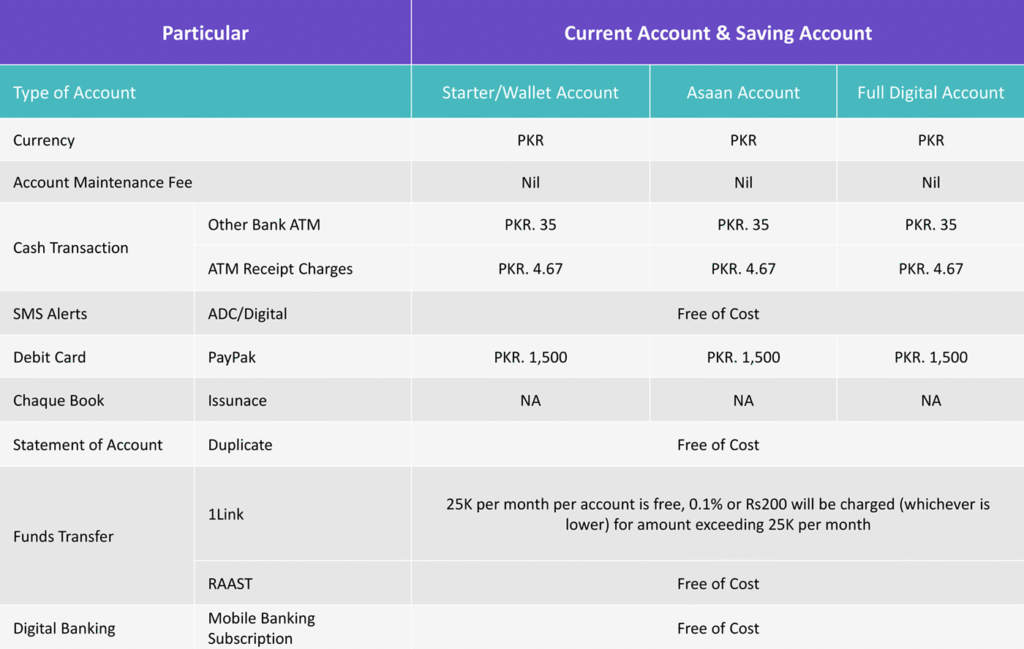
Task: Click the 'ATM Receipt Charges' label
Action: [x=280, y=268]
